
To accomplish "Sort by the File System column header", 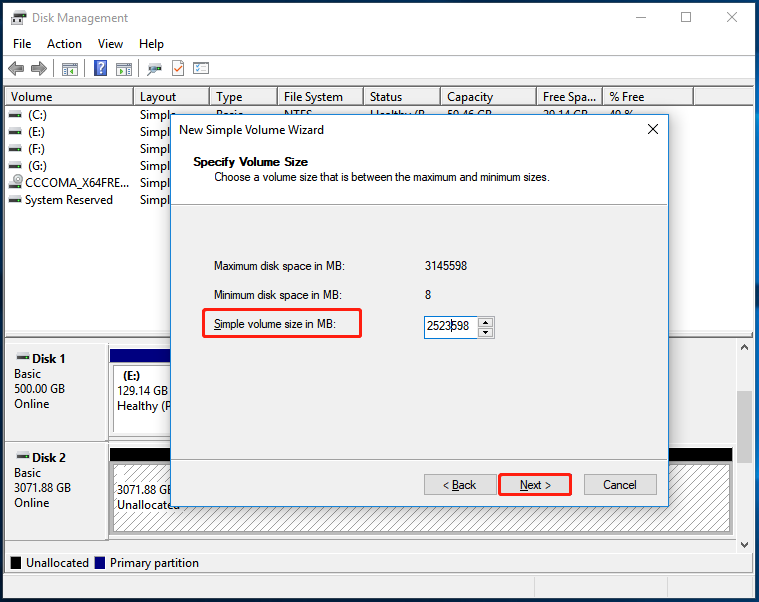I will [320, 97].
